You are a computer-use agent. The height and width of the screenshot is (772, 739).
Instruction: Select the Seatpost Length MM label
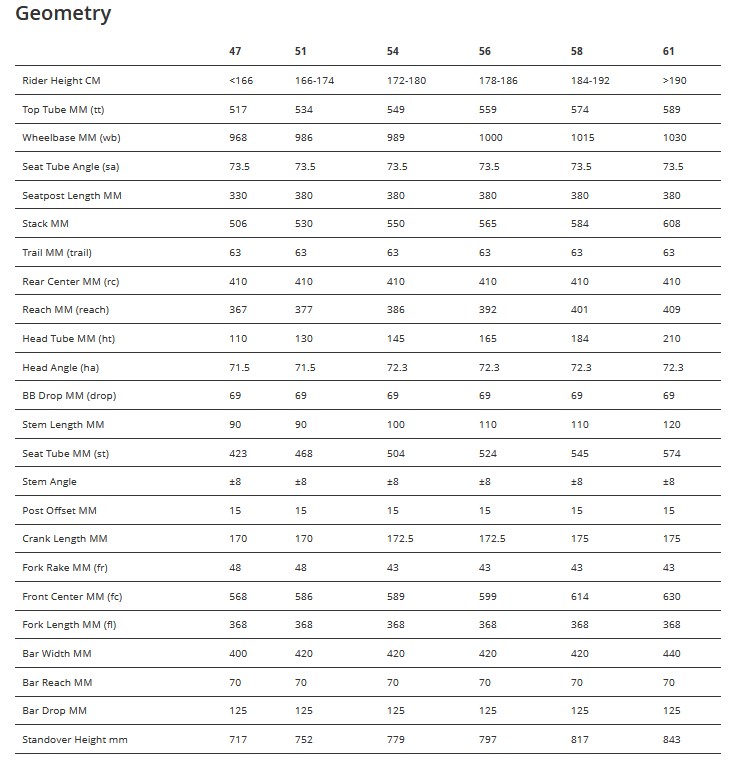click(x=71, y=195)
